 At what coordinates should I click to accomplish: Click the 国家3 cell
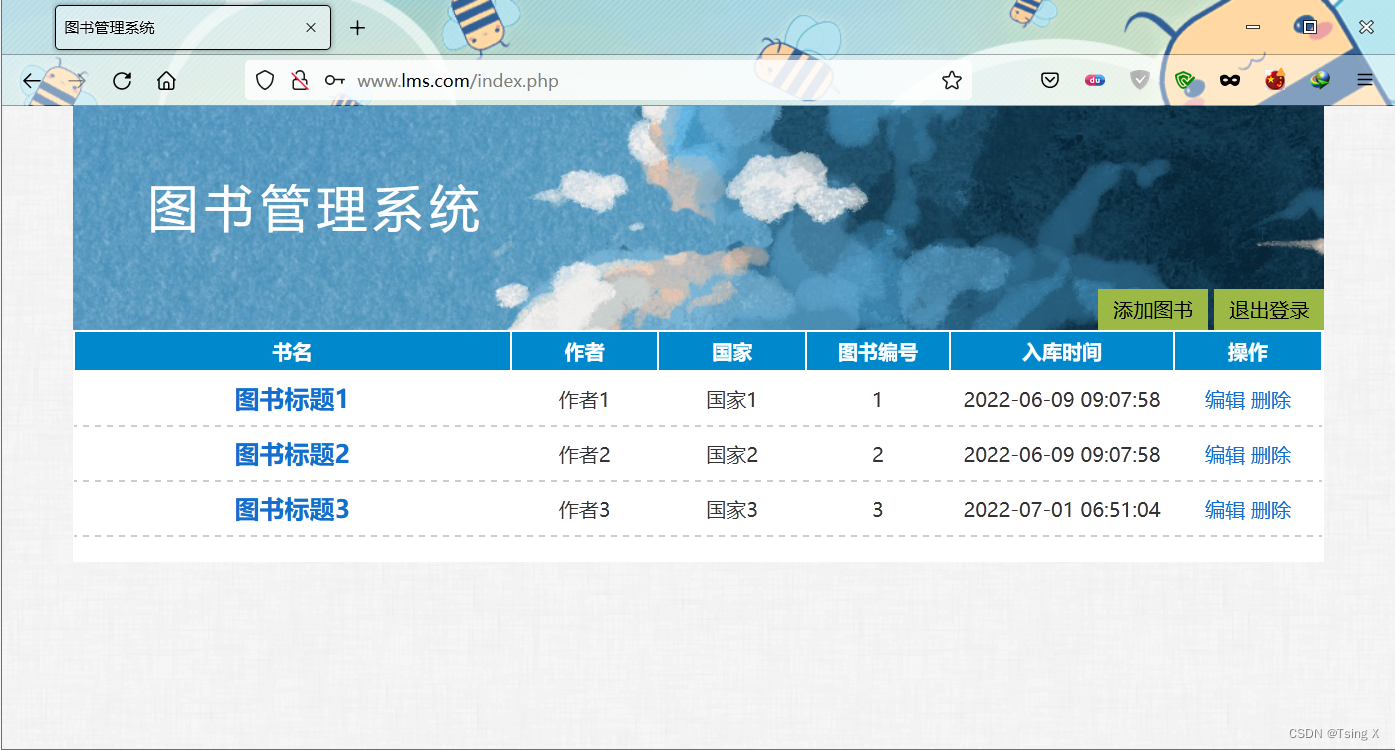click(732, 510)
